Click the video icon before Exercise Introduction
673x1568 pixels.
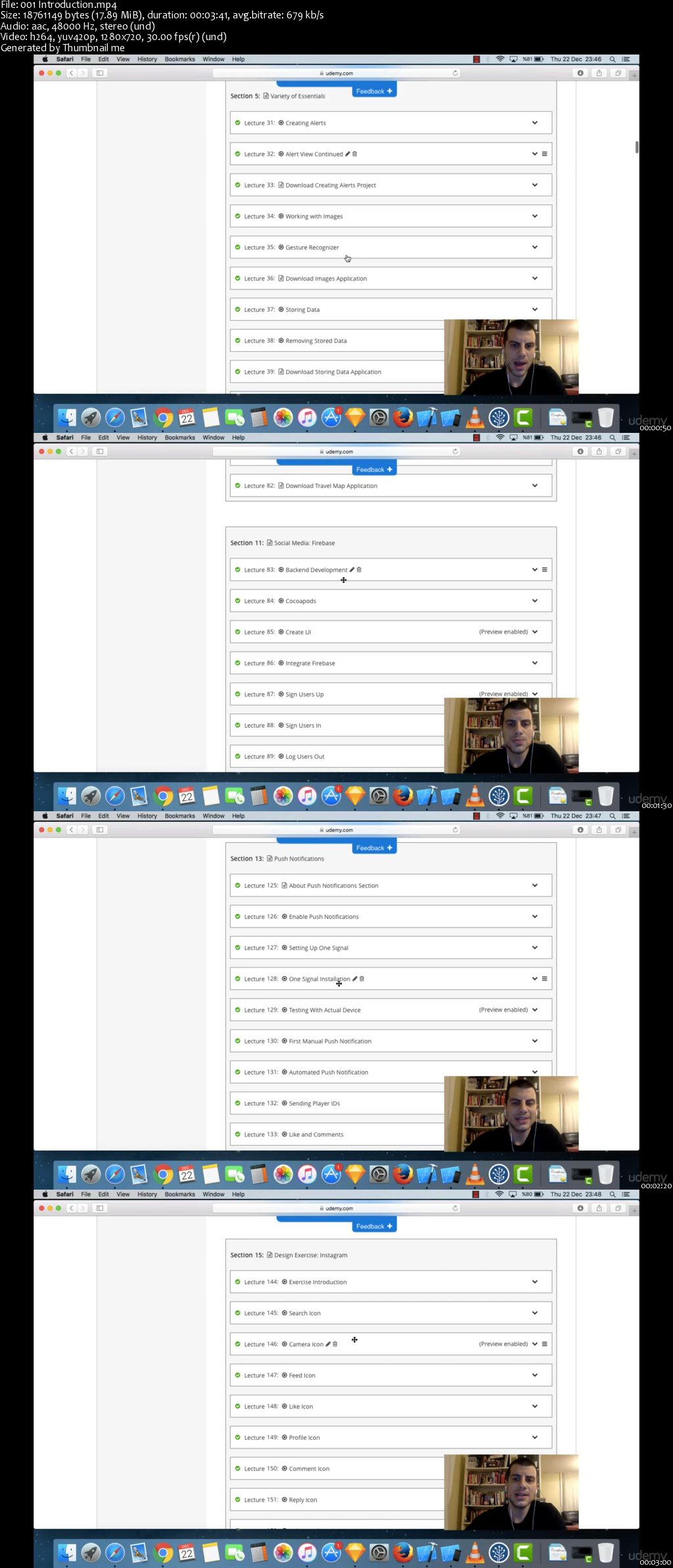285,1282
